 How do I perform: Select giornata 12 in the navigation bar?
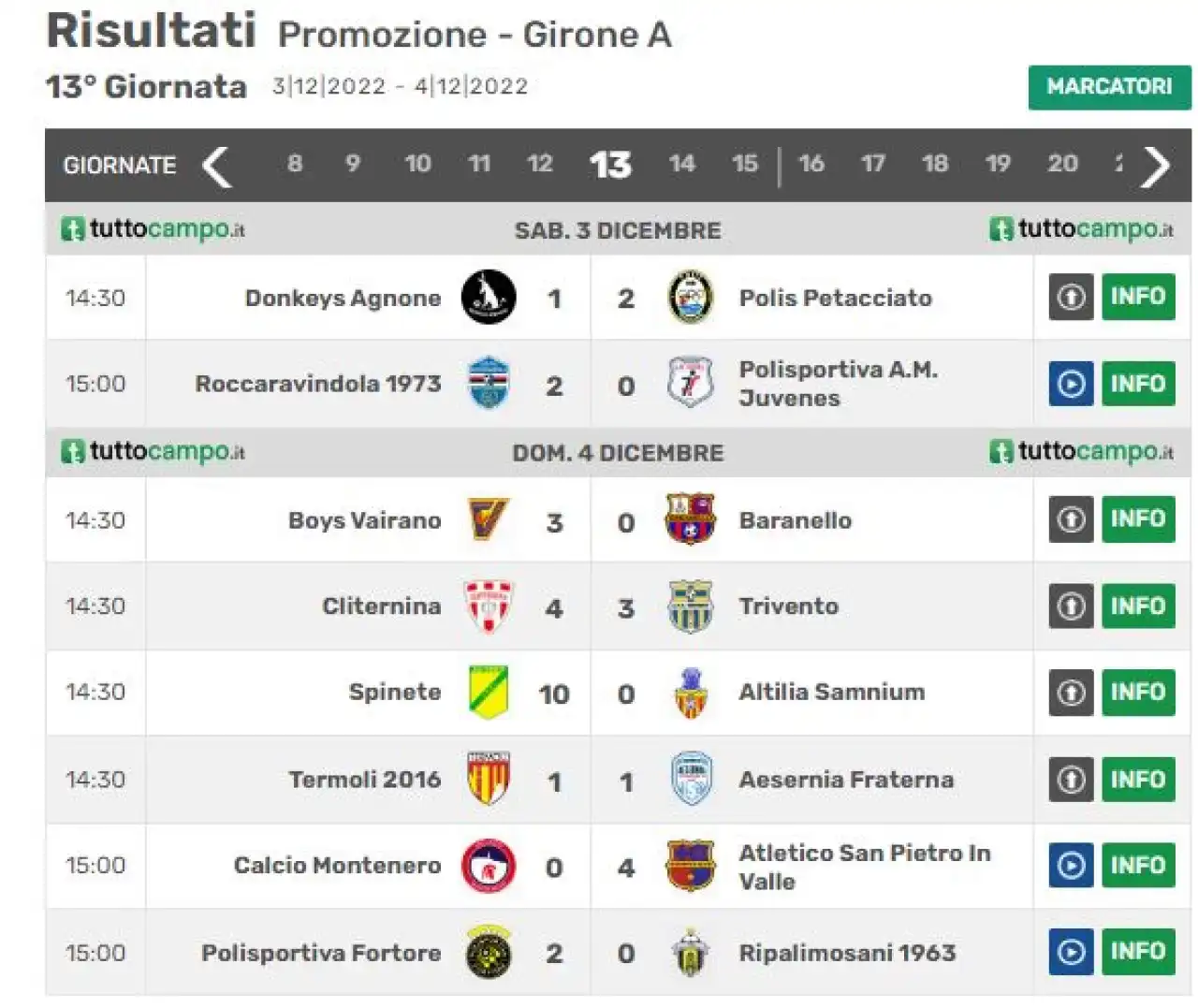pos(539,164)
